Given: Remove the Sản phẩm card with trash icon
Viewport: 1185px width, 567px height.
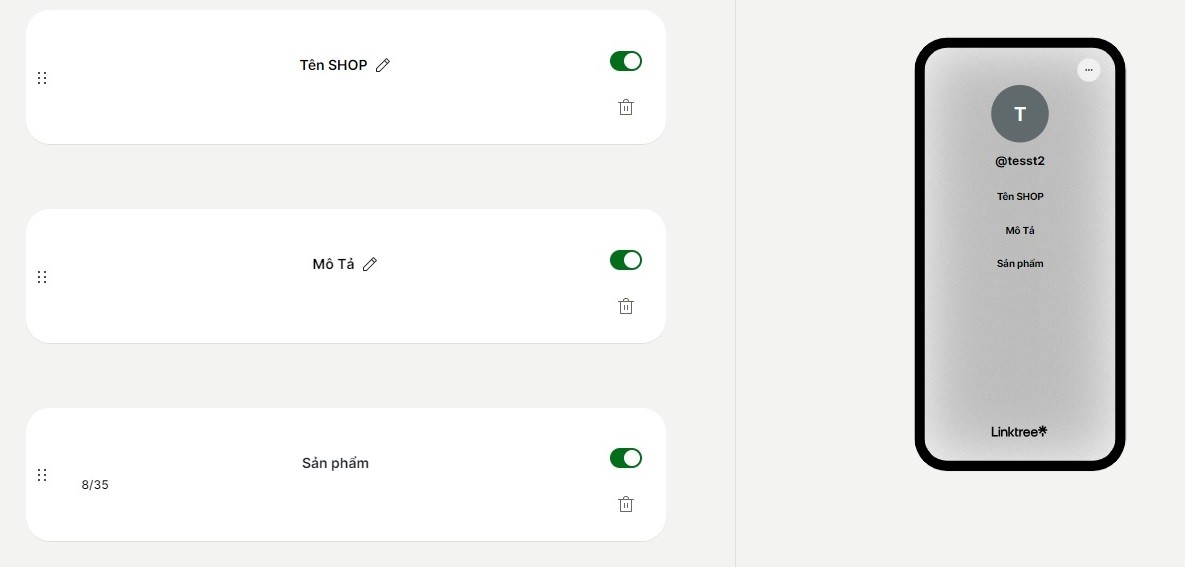Looking at the screenshot, I should 626,504.
